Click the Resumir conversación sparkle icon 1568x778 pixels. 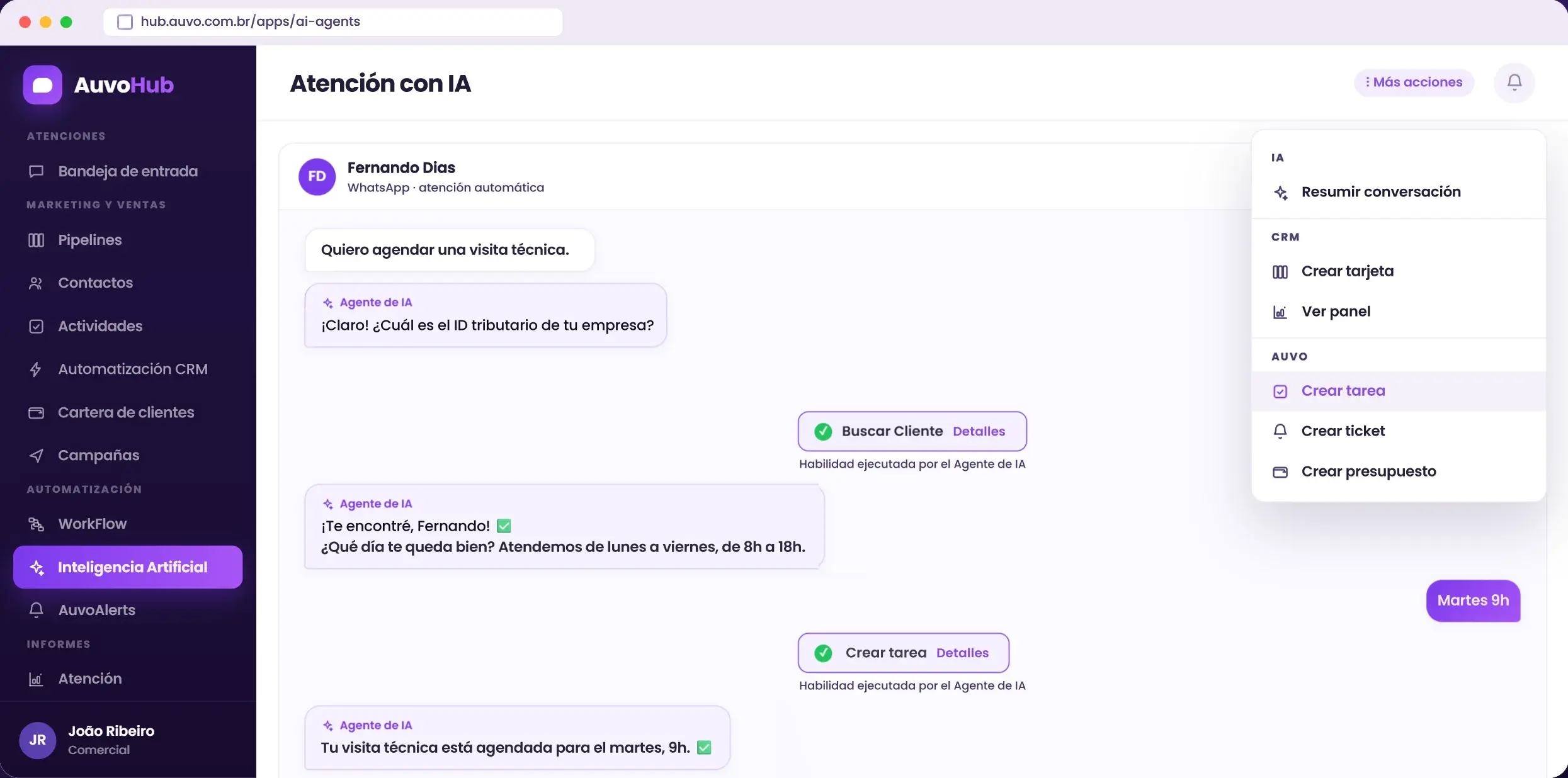click(x=1280, y=193)
